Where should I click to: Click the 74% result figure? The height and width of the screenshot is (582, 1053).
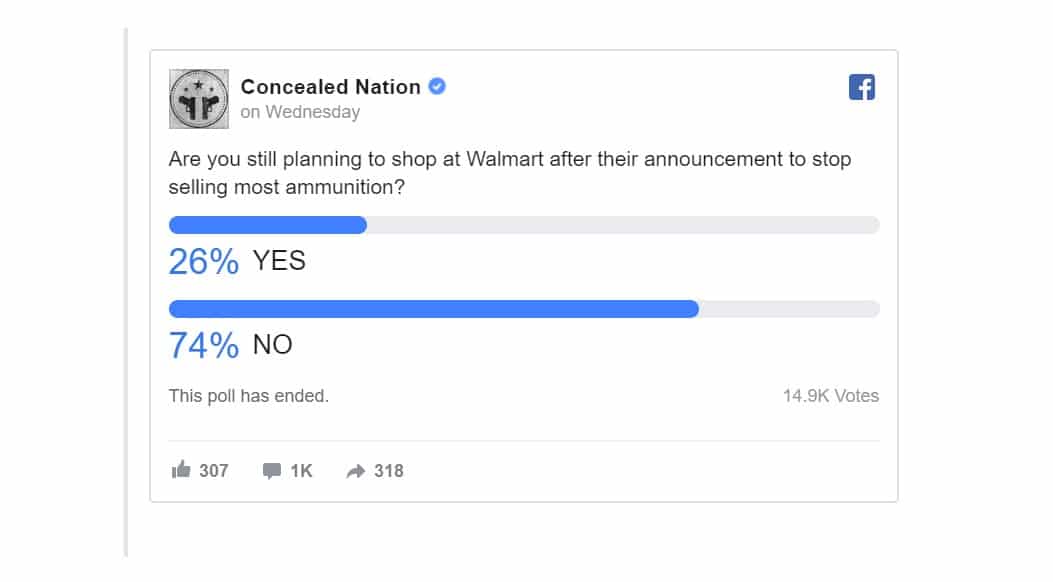[x=204, y=346]
